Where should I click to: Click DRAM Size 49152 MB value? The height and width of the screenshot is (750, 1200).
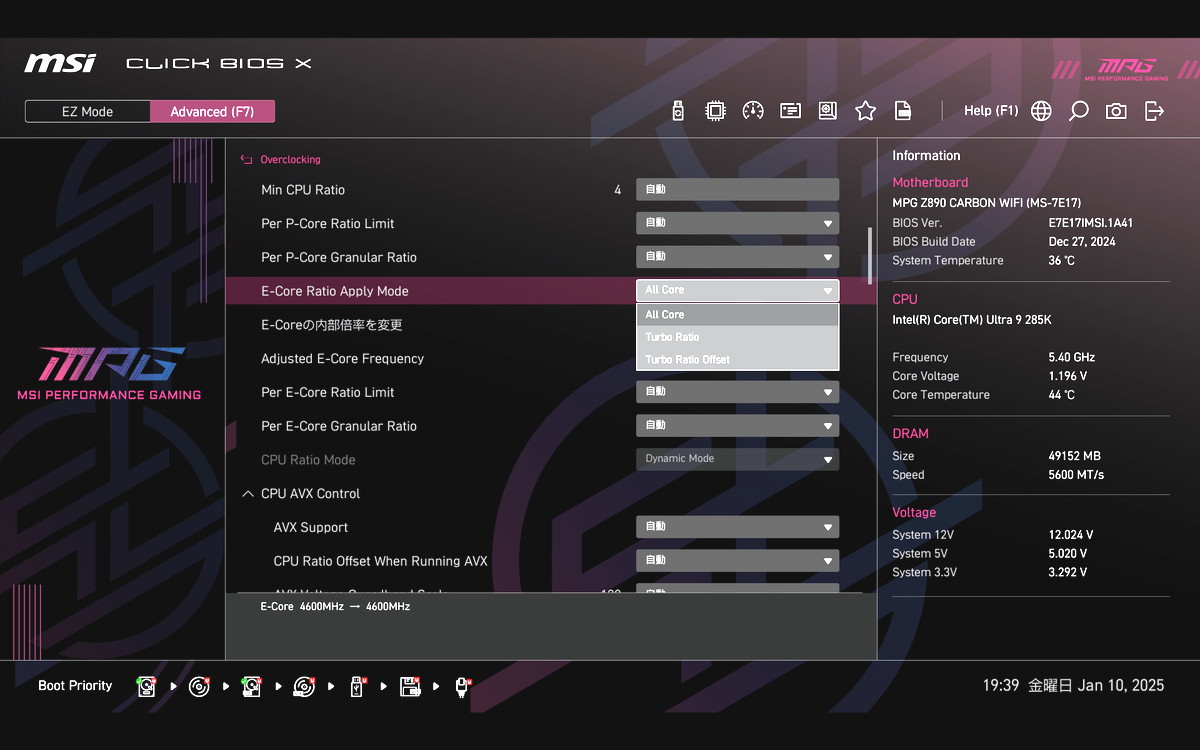click(1074, 456)
